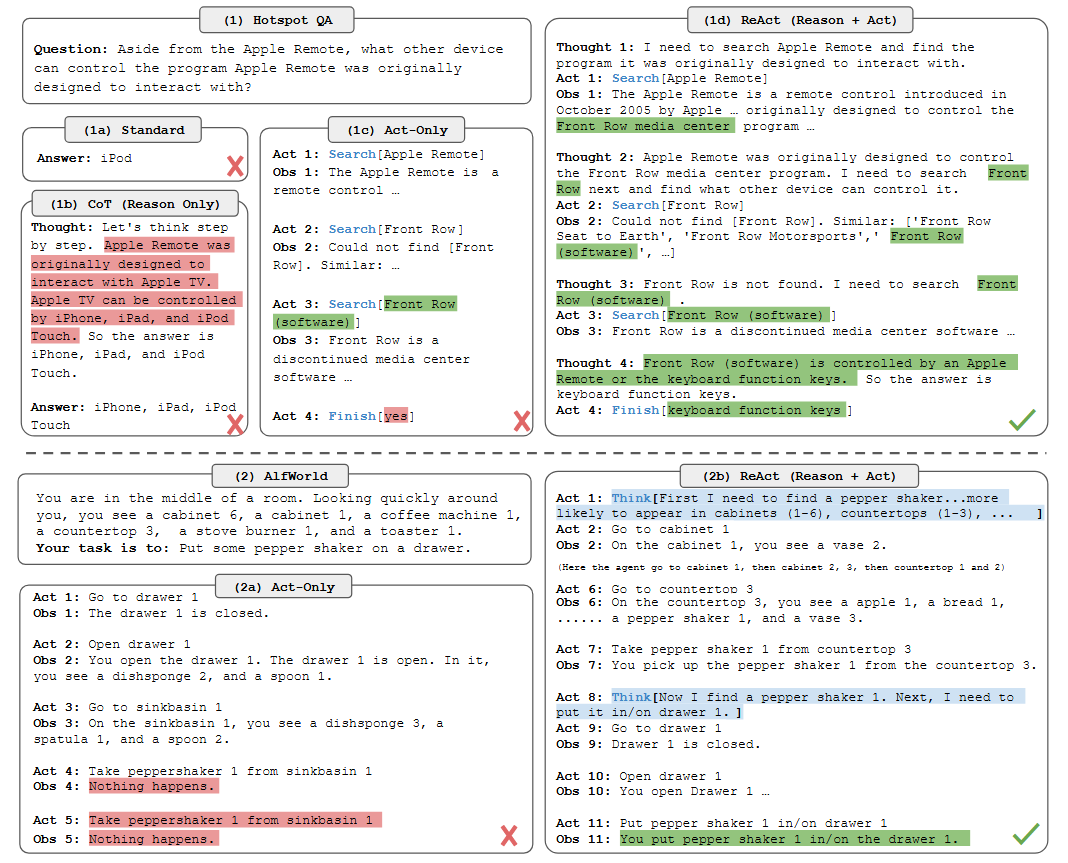Select the "(1c) Act-Only" title label

[x=397, y=129]
